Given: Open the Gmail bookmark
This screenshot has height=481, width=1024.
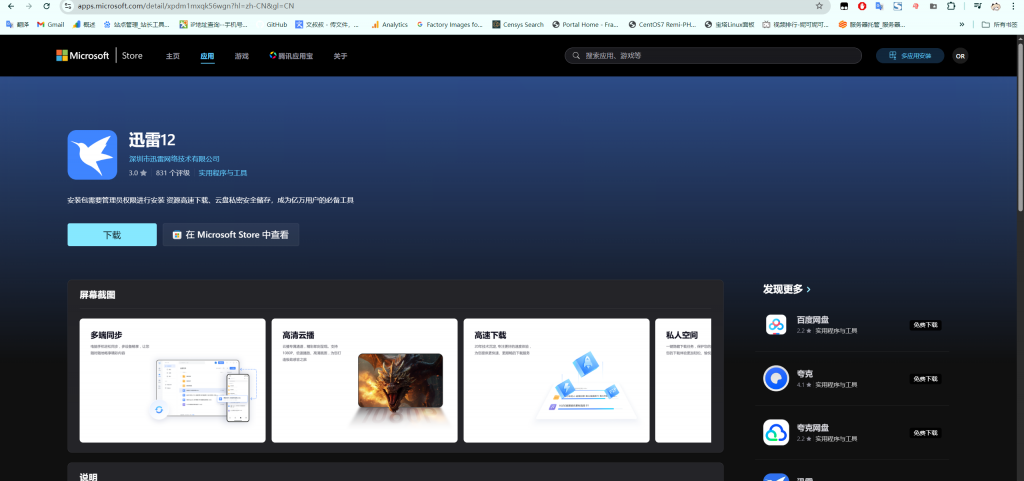Looking at the screenshot, I should click(50, 24).
